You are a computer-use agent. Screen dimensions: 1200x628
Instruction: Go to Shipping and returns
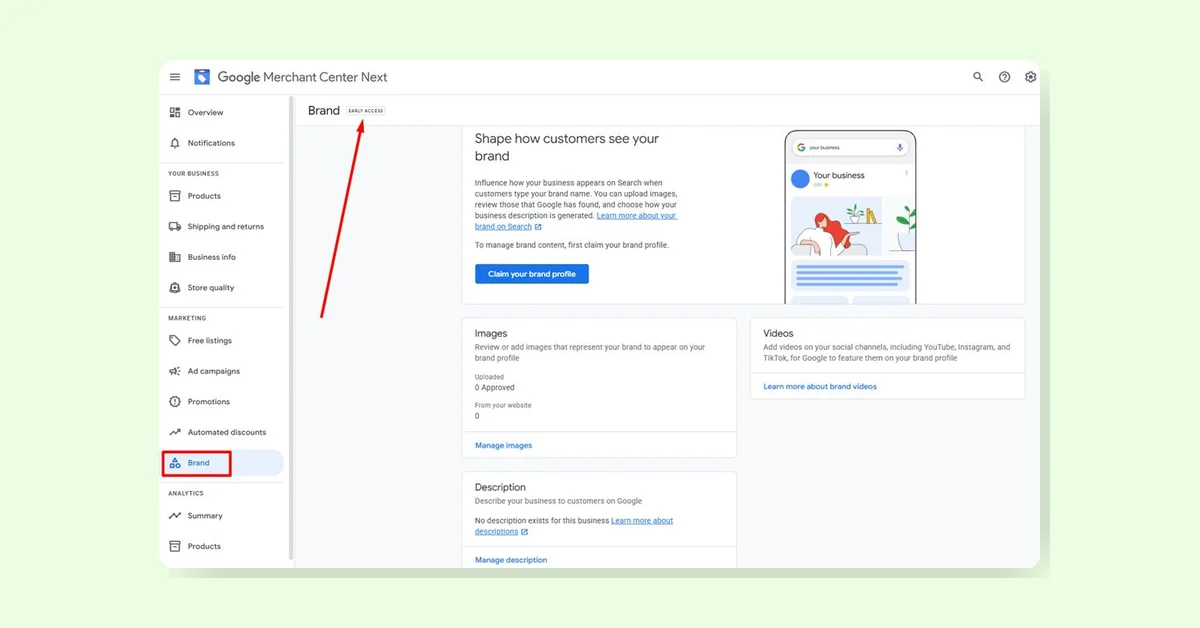click(x=224, y=227)
